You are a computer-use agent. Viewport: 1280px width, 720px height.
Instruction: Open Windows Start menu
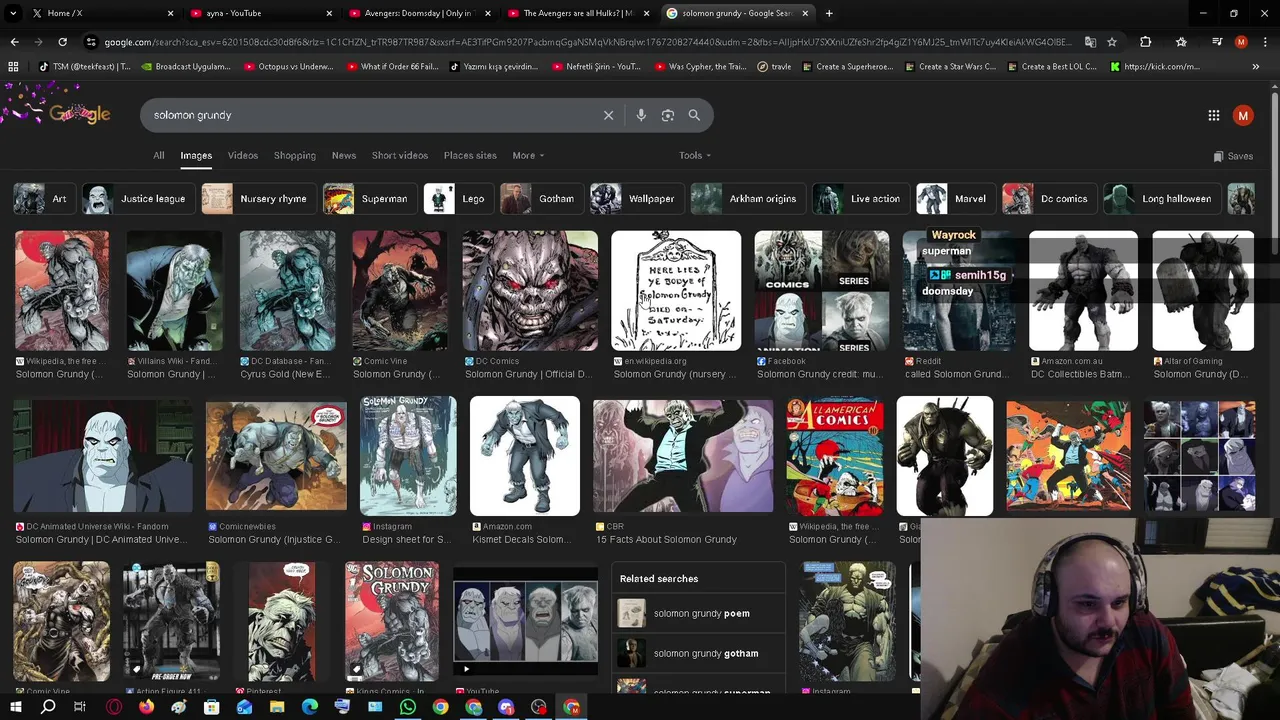[x=15, y=707]
